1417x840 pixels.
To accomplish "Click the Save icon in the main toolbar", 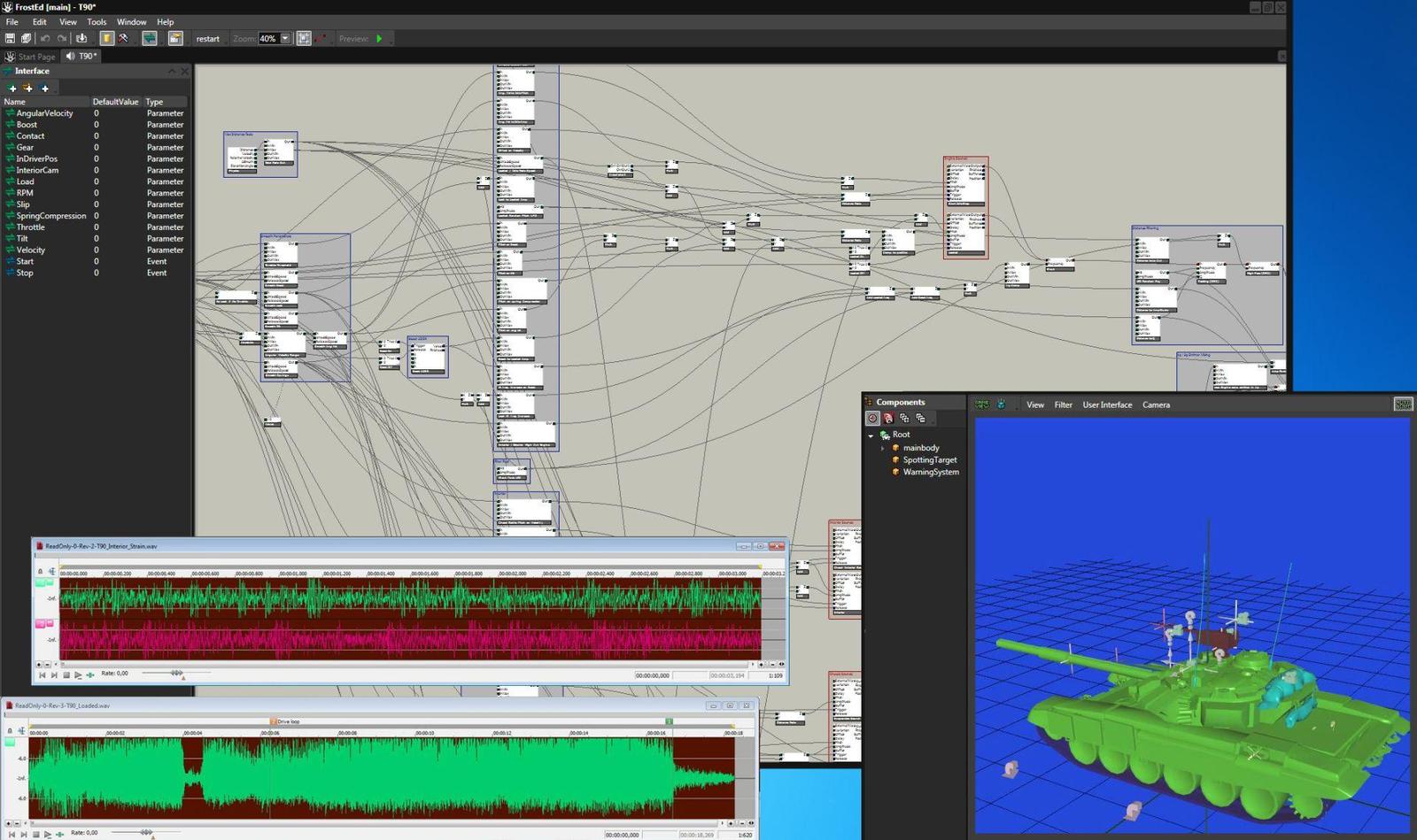I will tap(10, 38).
